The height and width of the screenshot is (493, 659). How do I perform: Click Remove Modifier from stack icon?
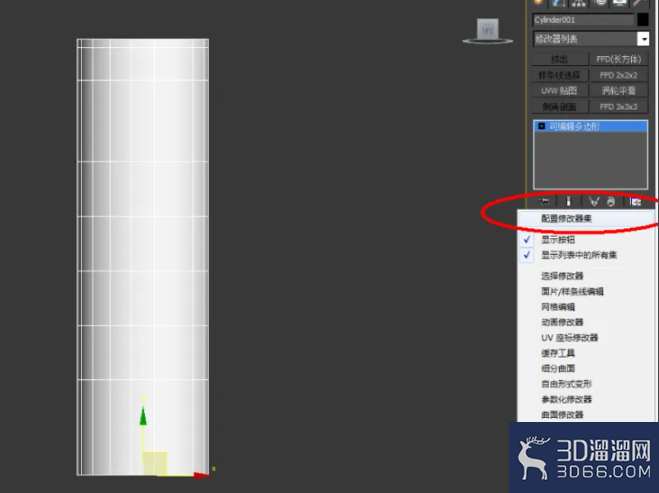click(611, 202)
